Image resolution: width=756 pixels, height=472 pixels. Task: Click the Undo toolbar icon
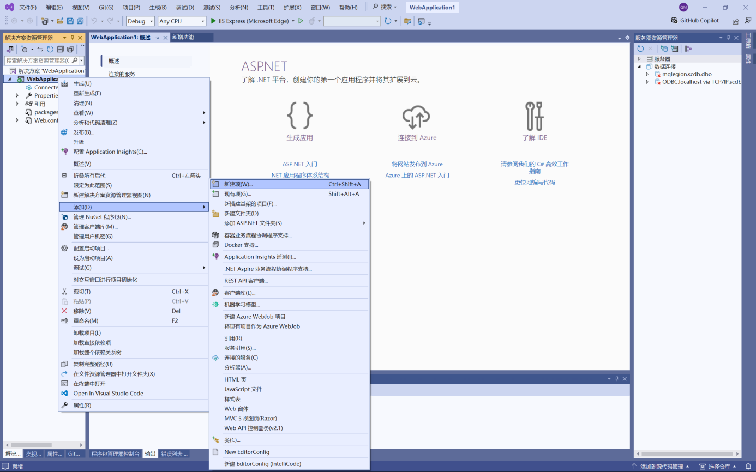(94, 21)
